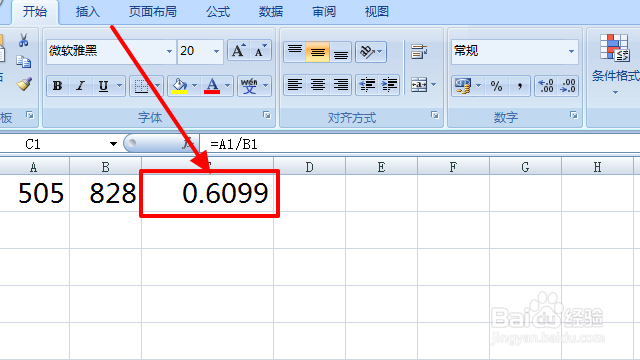The height and width of the screenshot is (360, 640).
Task: Open merge cells dropdown arrow
Action: pos(434,85)
